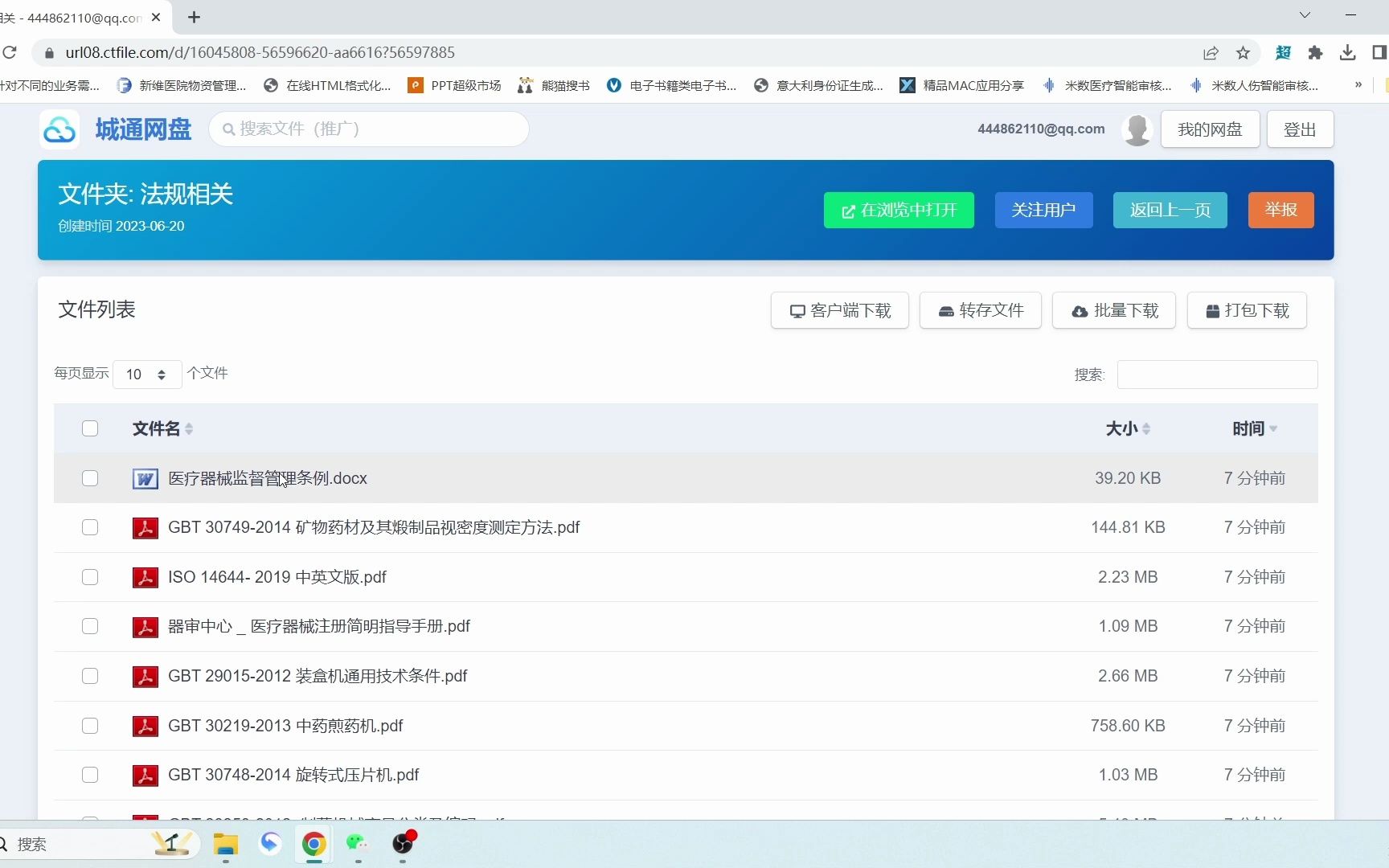Image resolution: width=1389 pixels, height=868 pixels.
Task: Check the box for 器审中心 医疗器械注册简明指导手册.pdf
Action: pos(90,626)
